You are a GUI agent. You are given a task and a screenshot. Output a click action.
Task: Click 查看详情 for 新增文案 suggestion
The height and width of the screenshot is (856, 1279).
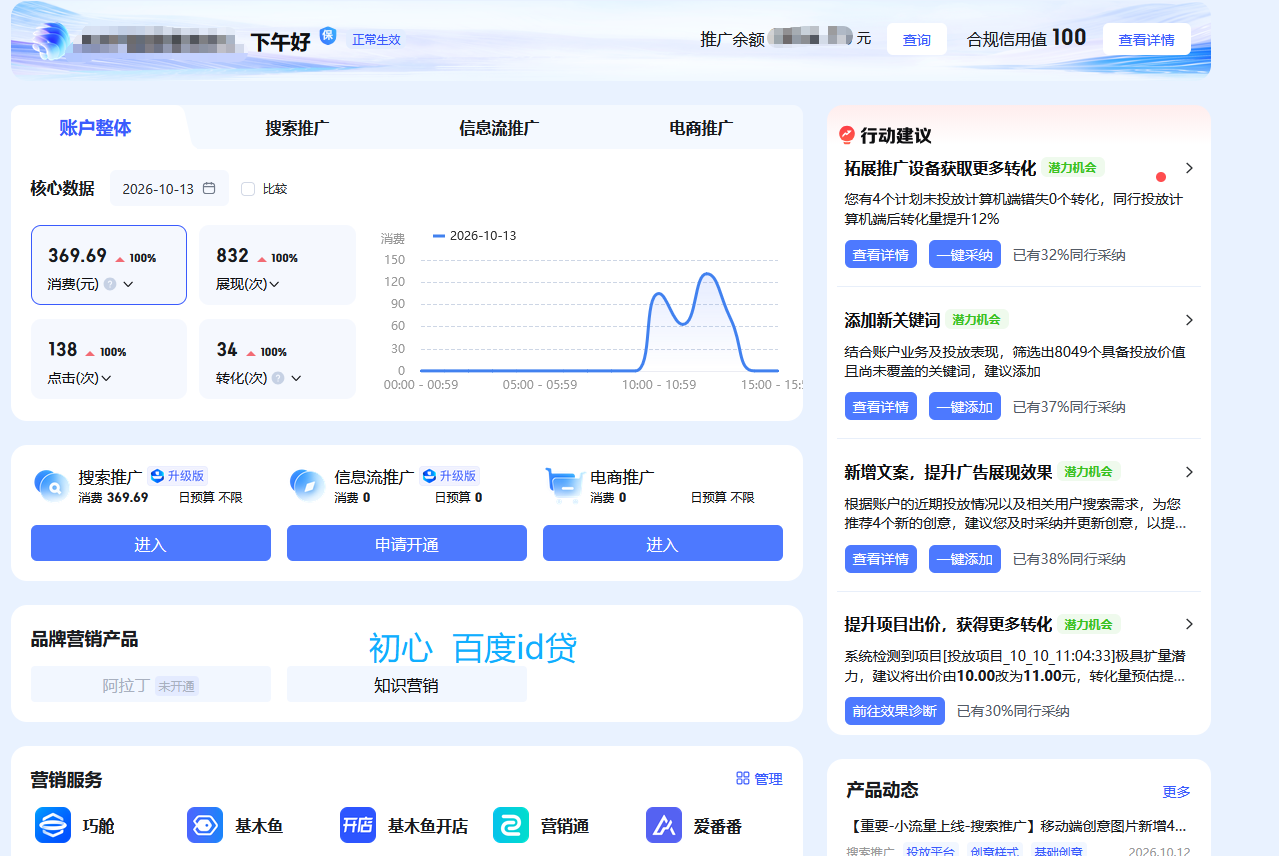point(881,559)
